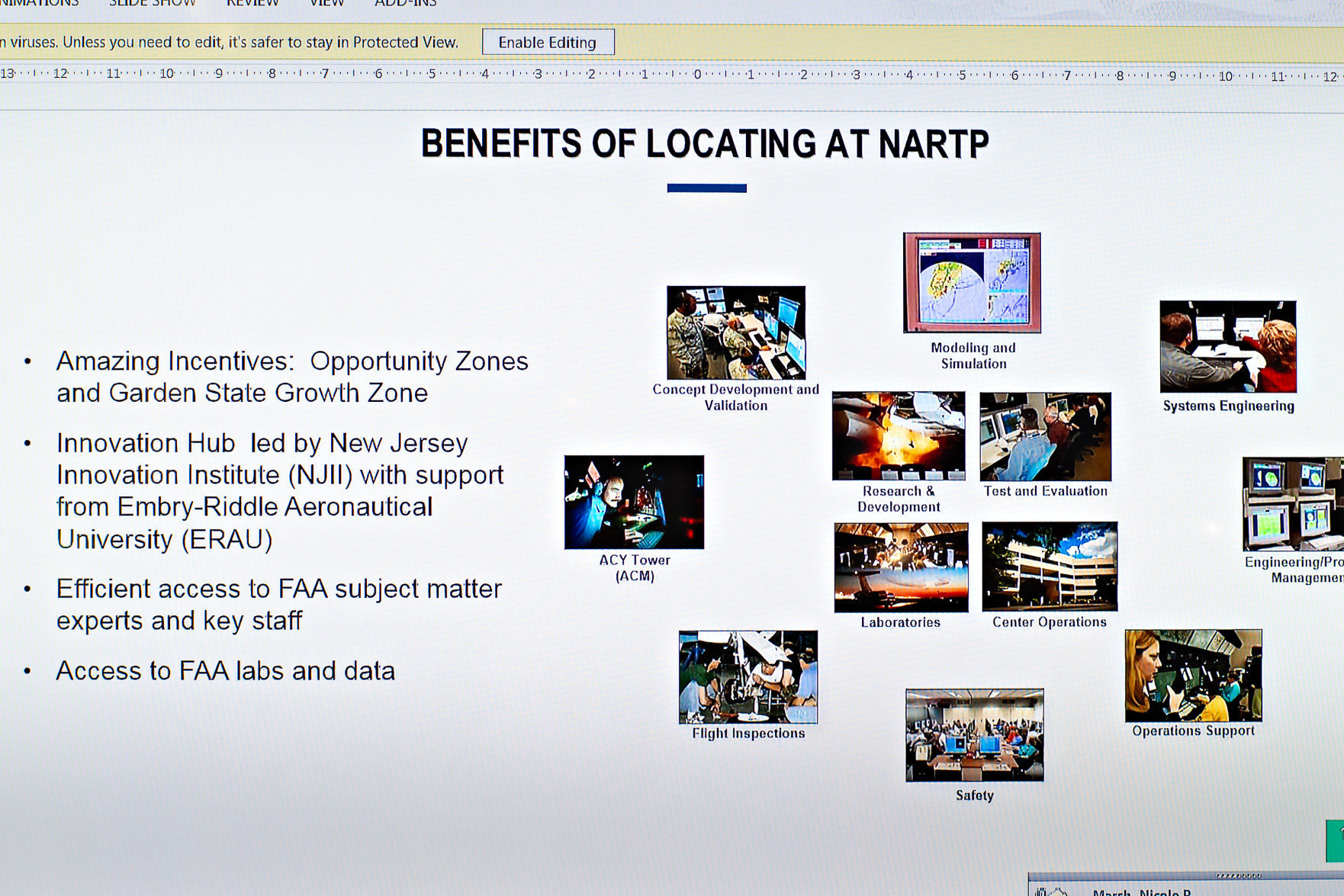Select the Concept Development and Validation photo
The height and width of the screenshot is (896, 1344).
(x=736, y=332)
